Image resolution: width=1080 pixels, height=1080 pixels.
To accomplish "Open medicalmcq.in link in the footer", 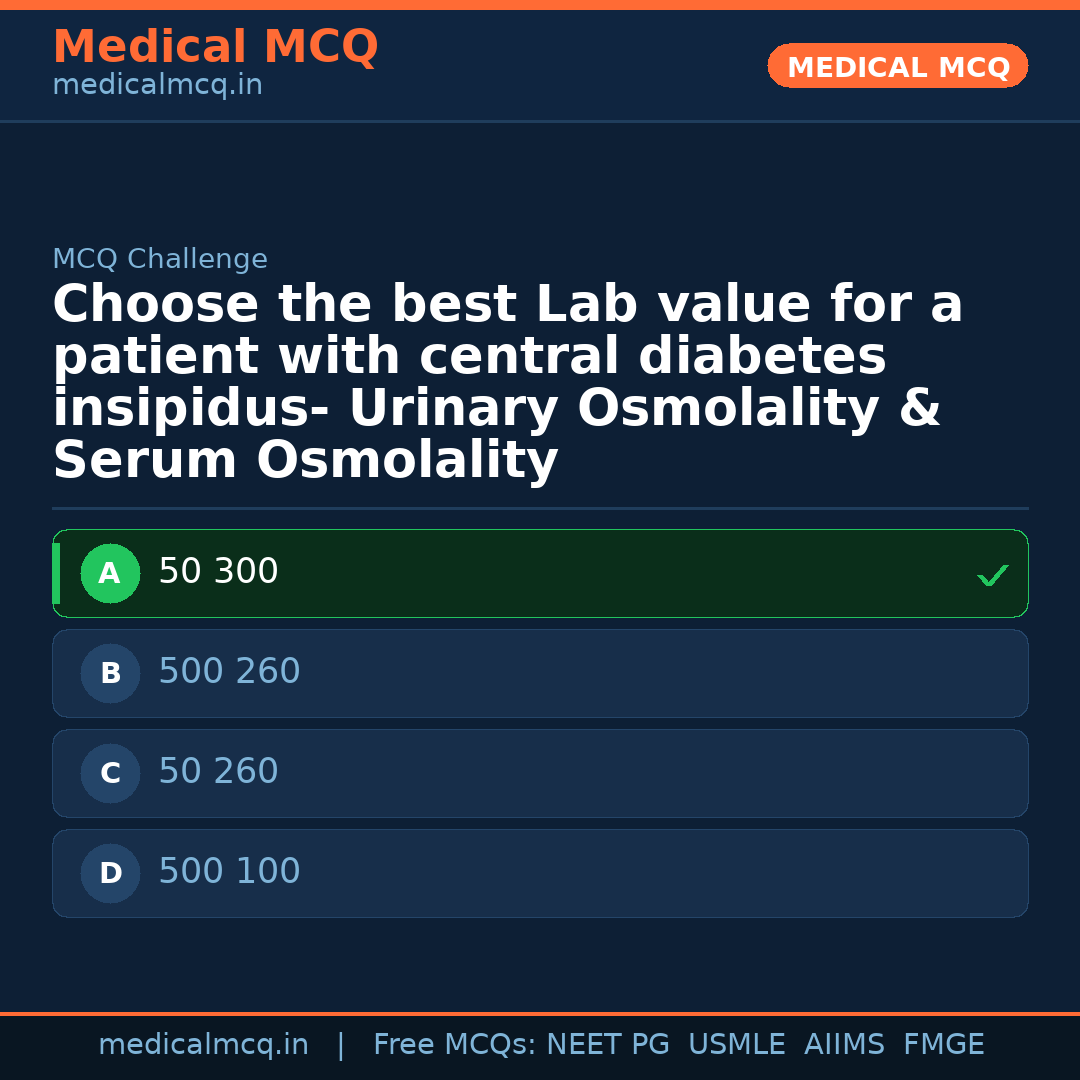I will click(x=203, y=1045).
